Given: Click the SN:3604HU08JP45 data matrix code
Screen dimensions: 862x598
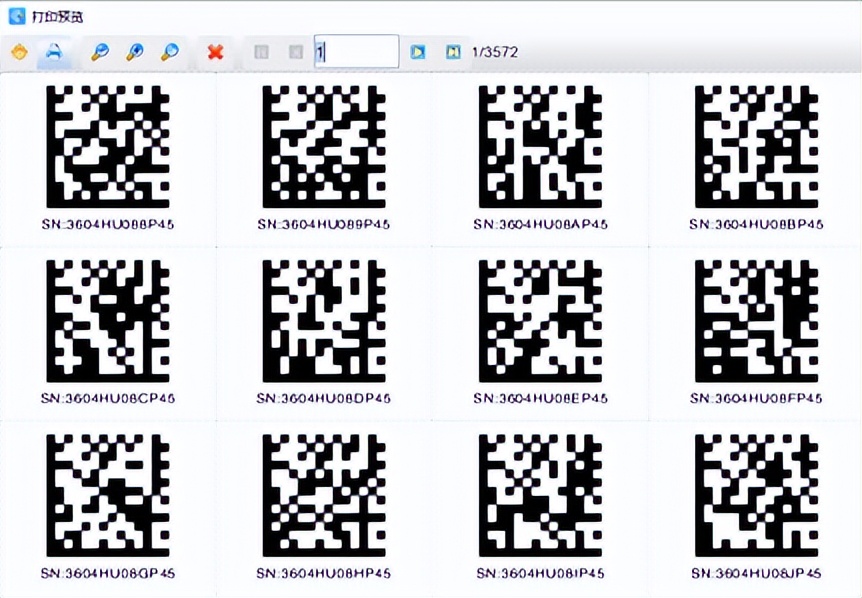Looking at the screenshot, I should click(x=756, y=495).
